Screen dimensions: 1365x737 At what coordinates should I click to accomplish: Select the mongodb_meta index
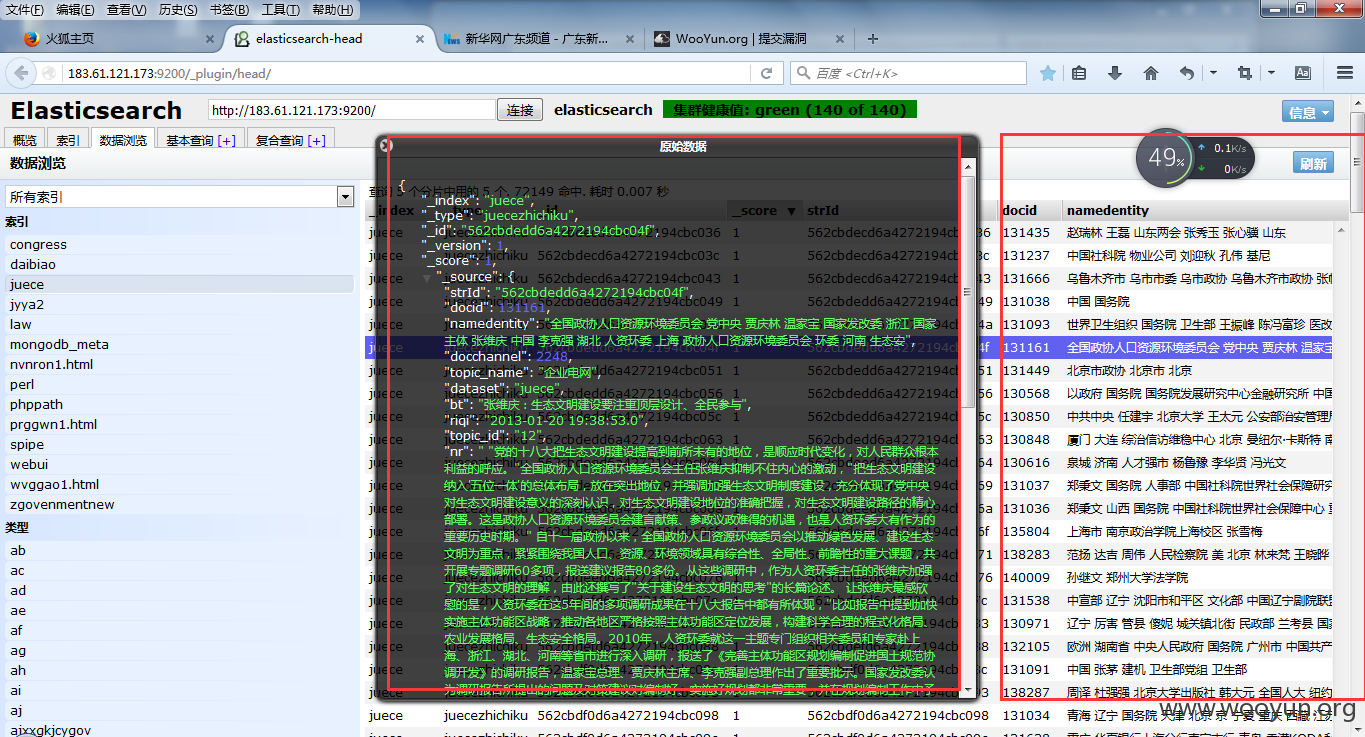pos(179,344)
